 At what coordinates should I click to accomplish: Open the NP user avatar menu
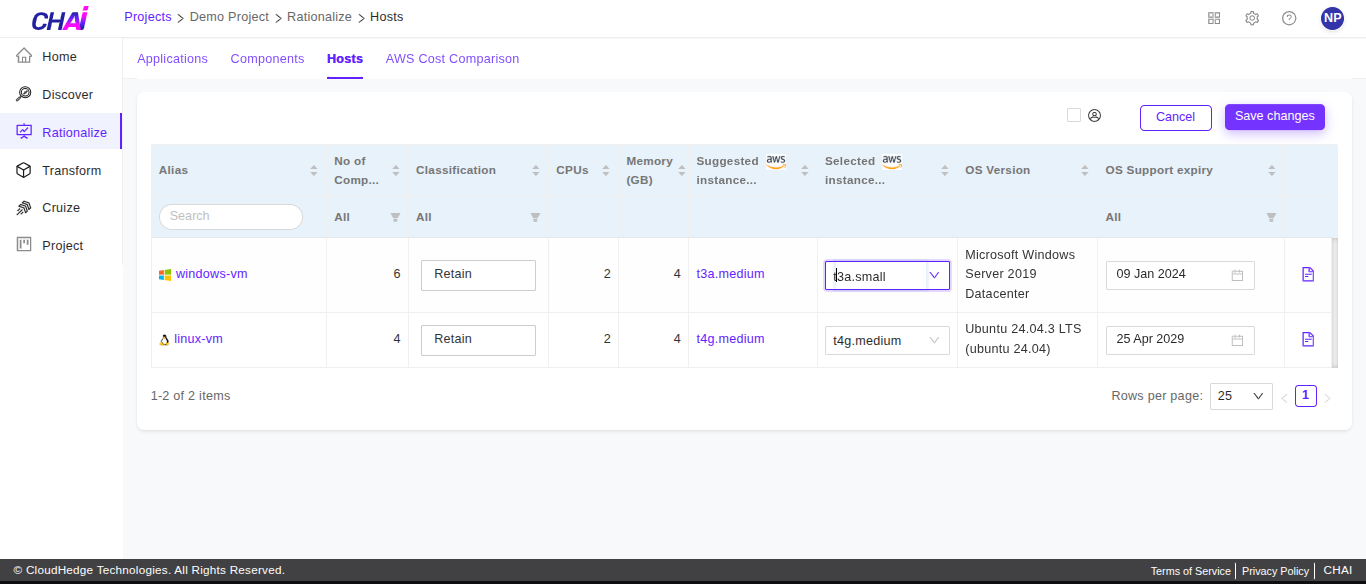[1332, 18]
